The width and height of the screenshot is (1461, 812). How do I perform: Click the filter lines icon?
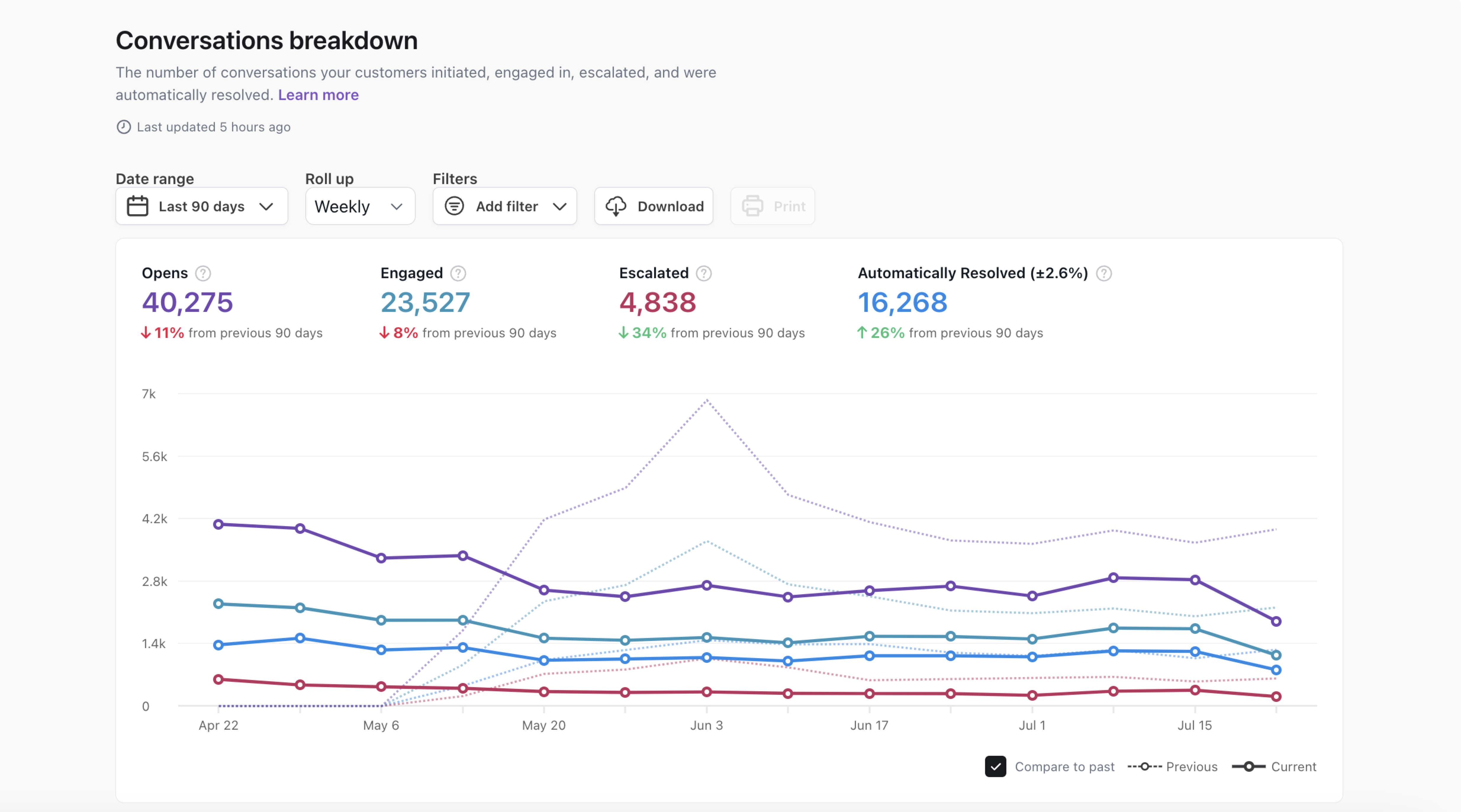pos(454,206)
